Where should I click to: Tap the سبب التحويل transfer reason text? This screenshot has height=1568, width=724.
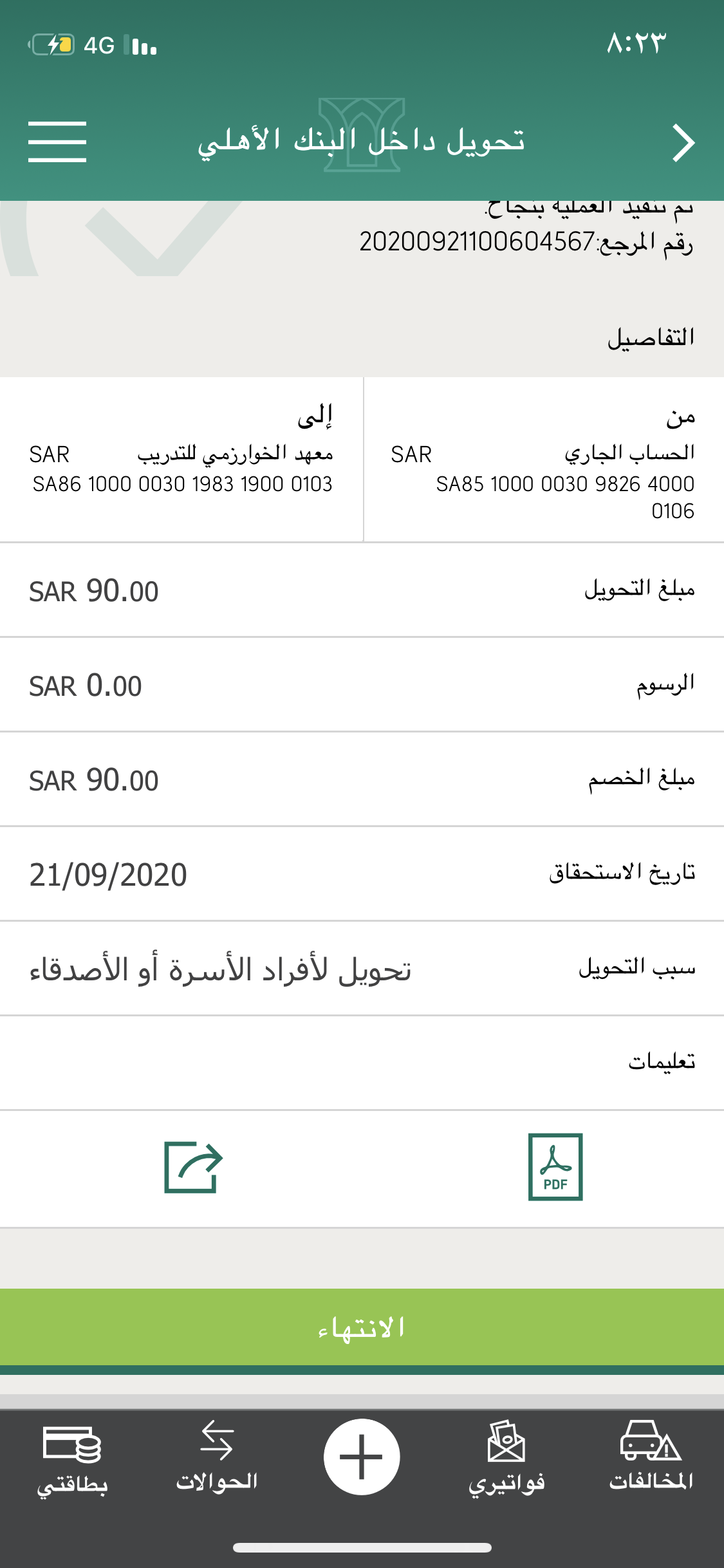220,969
